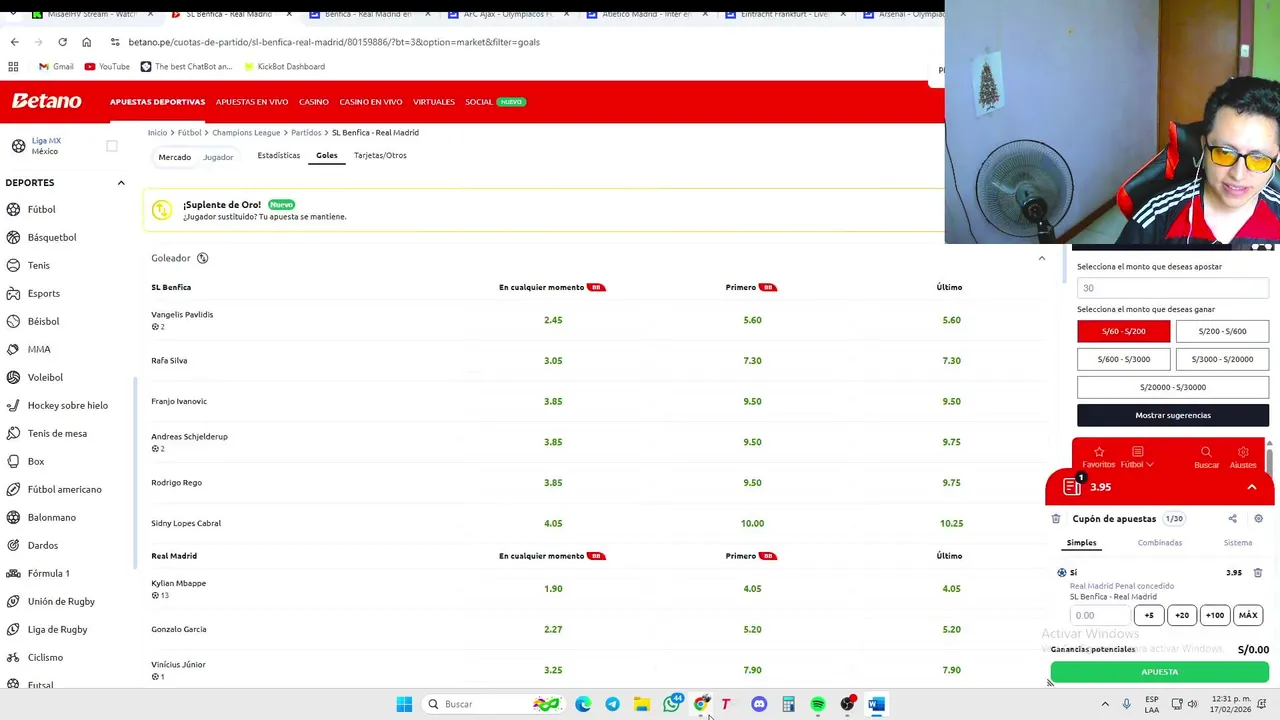Click Mostrar sugerencias button
The width and height of the screenshot is (1280, 720).
(x=1173, y=415)
